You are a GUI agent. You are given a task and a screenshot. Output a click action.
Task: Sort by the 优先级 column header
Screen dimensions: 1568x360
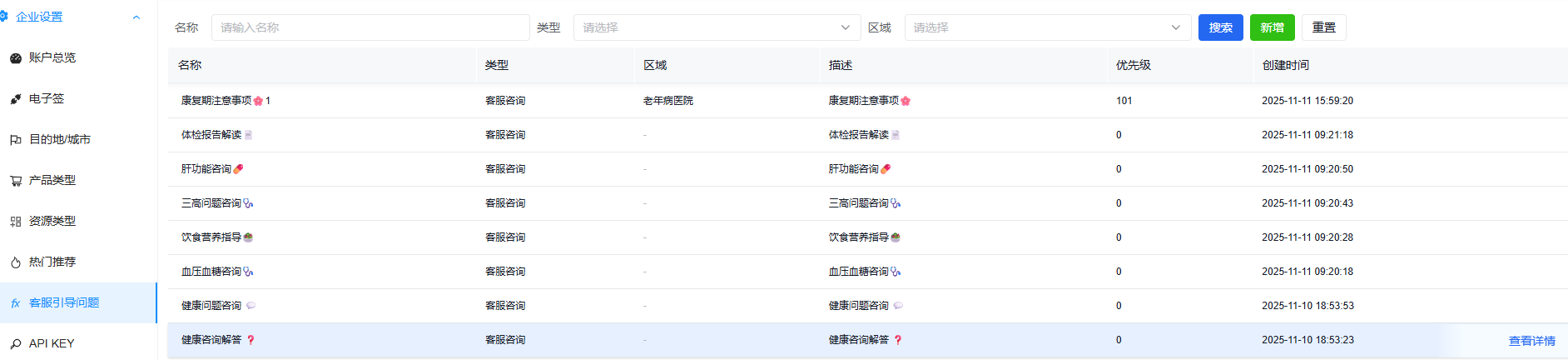1134,65
